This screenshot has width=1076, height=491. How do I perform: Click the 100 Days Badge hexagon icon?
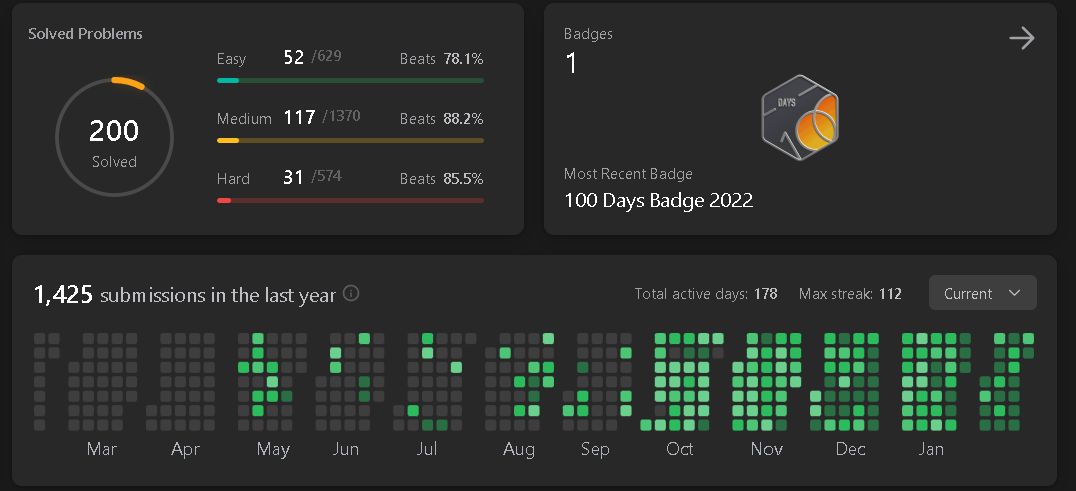click(799, 118)
